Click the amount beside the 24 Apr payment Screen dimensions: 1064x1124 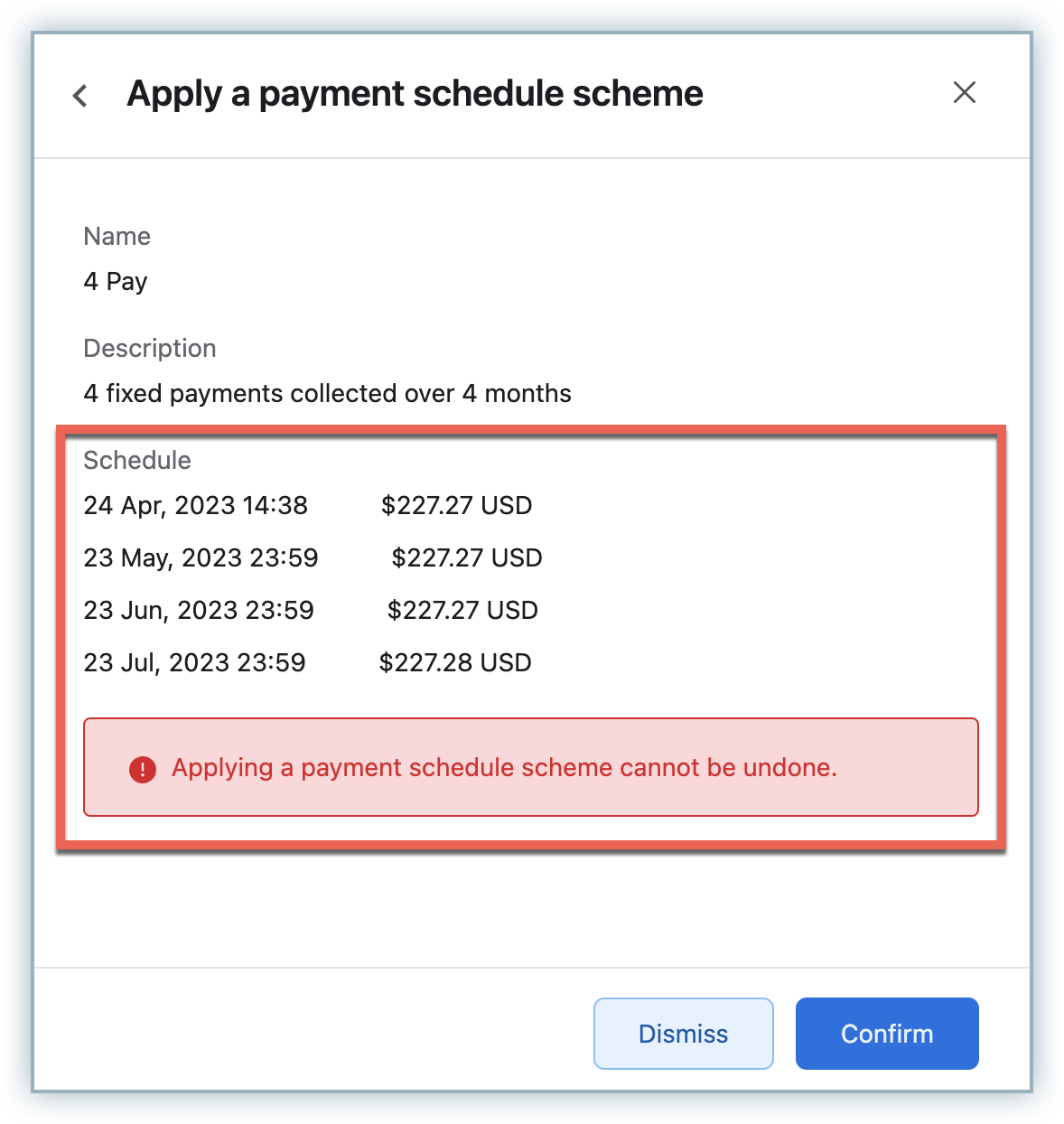(456, 506)
